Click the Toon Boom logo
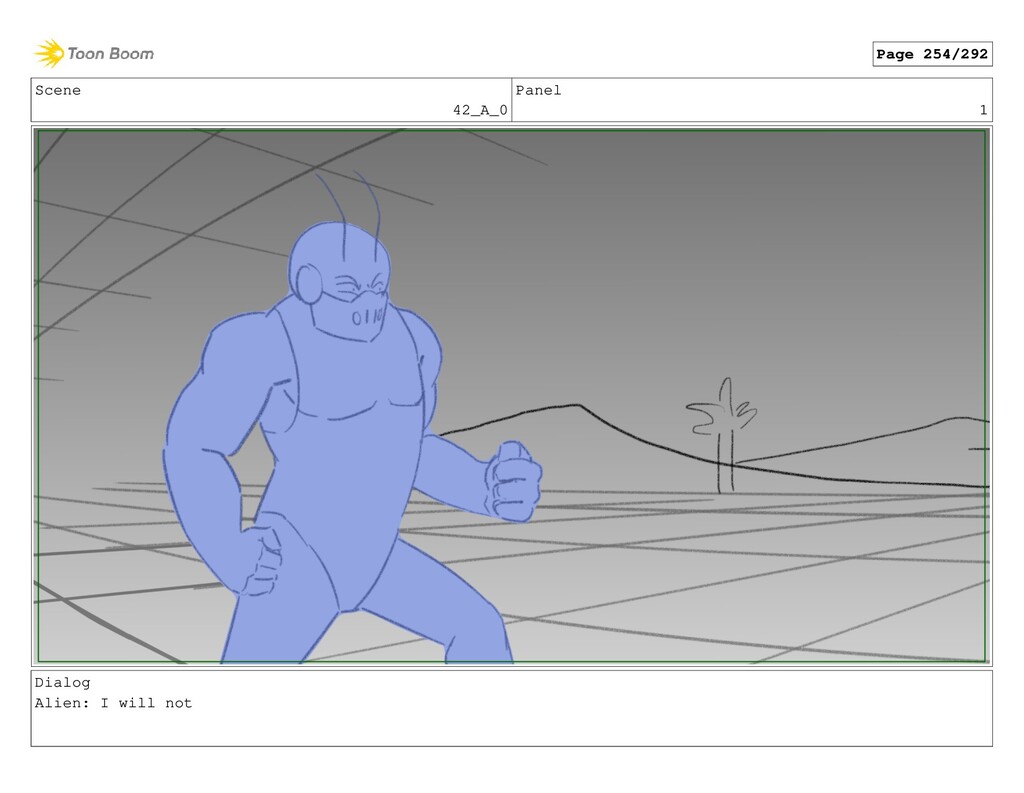The height and width of the screenshot is (793, 1024). coord(94,54)
